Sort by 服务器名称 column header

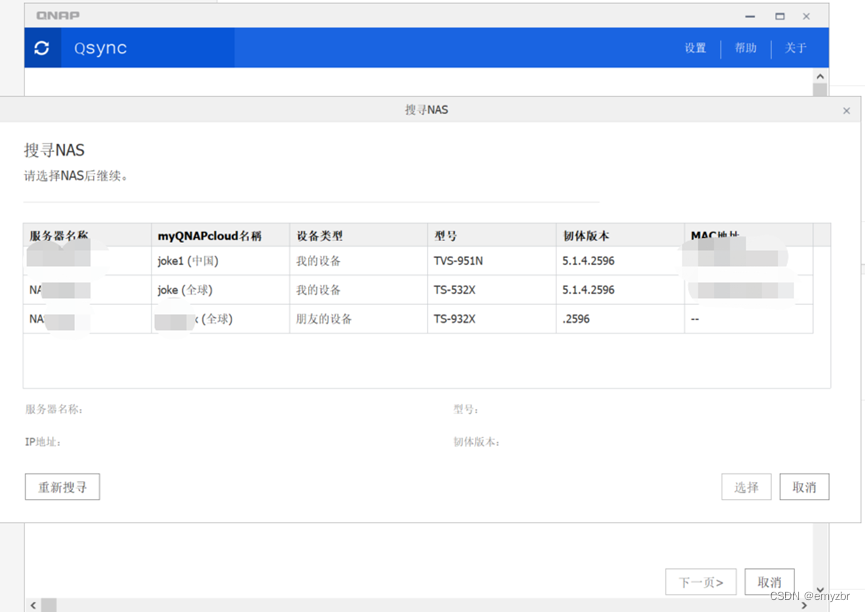[87, 235]
